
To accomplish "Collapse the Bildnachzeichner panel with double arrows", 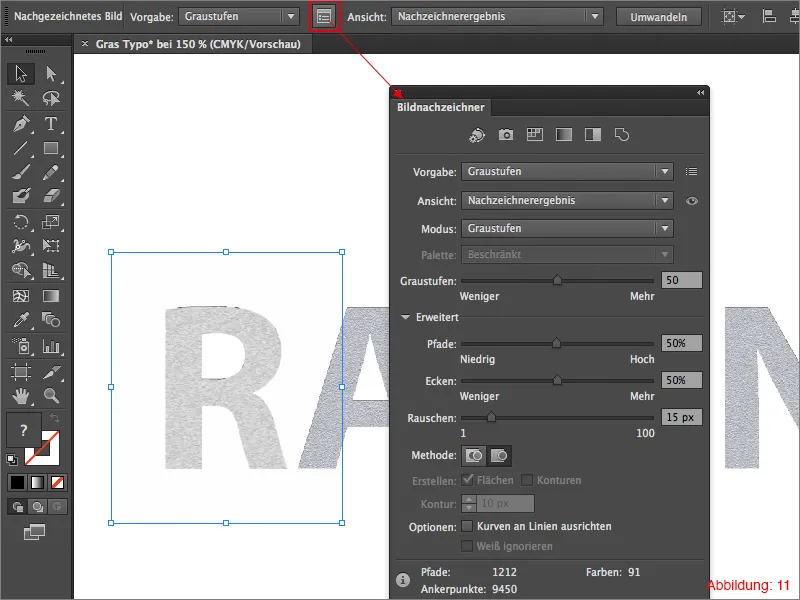I will [701, 92].
